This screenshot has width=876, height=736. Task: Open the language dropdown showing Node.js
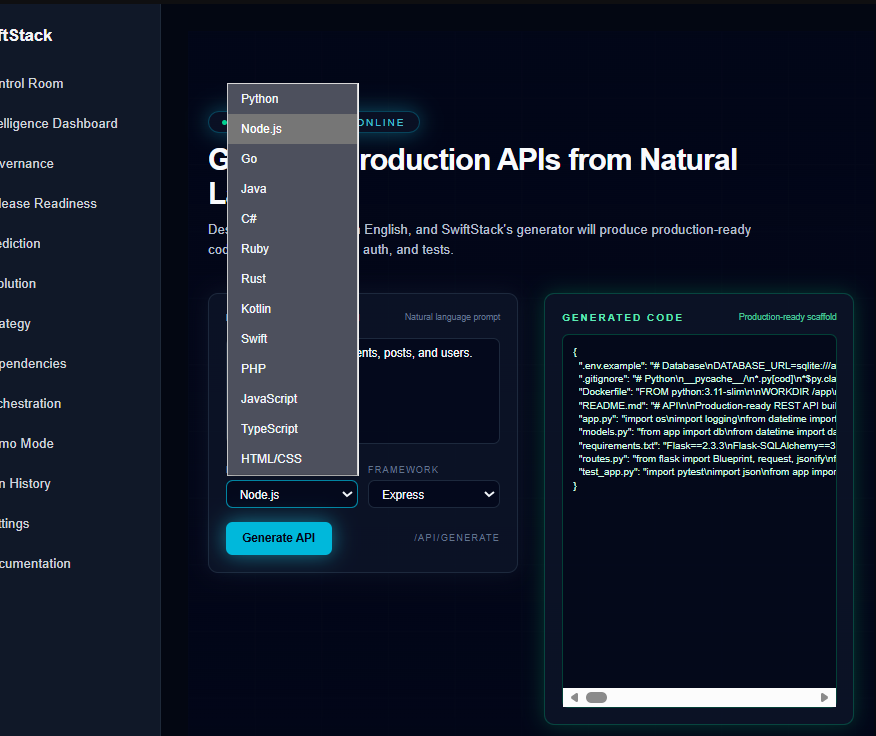coord(291,494)
